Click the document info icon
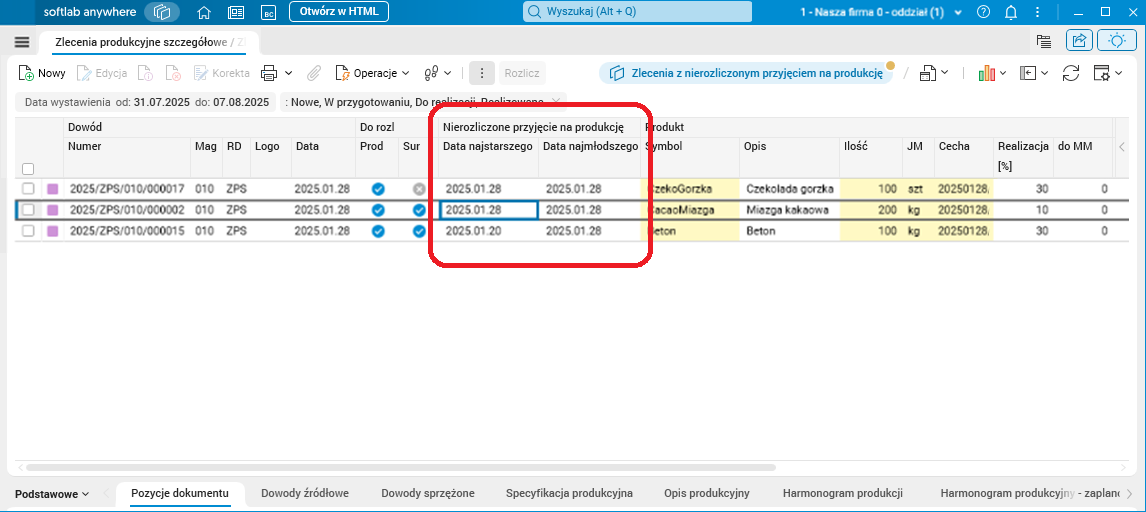The image size is (1146, 512). pyautogui.click(x=145, y=73)
